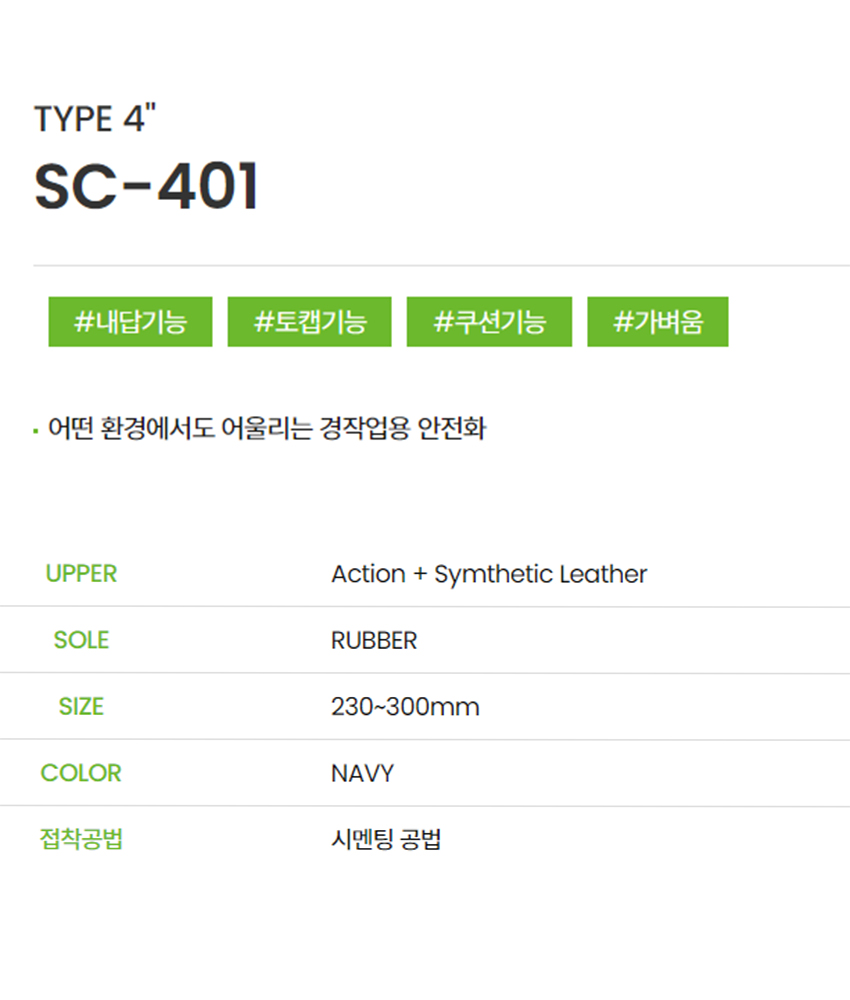Click the UPPER spec label

click(x=81, y=573)
